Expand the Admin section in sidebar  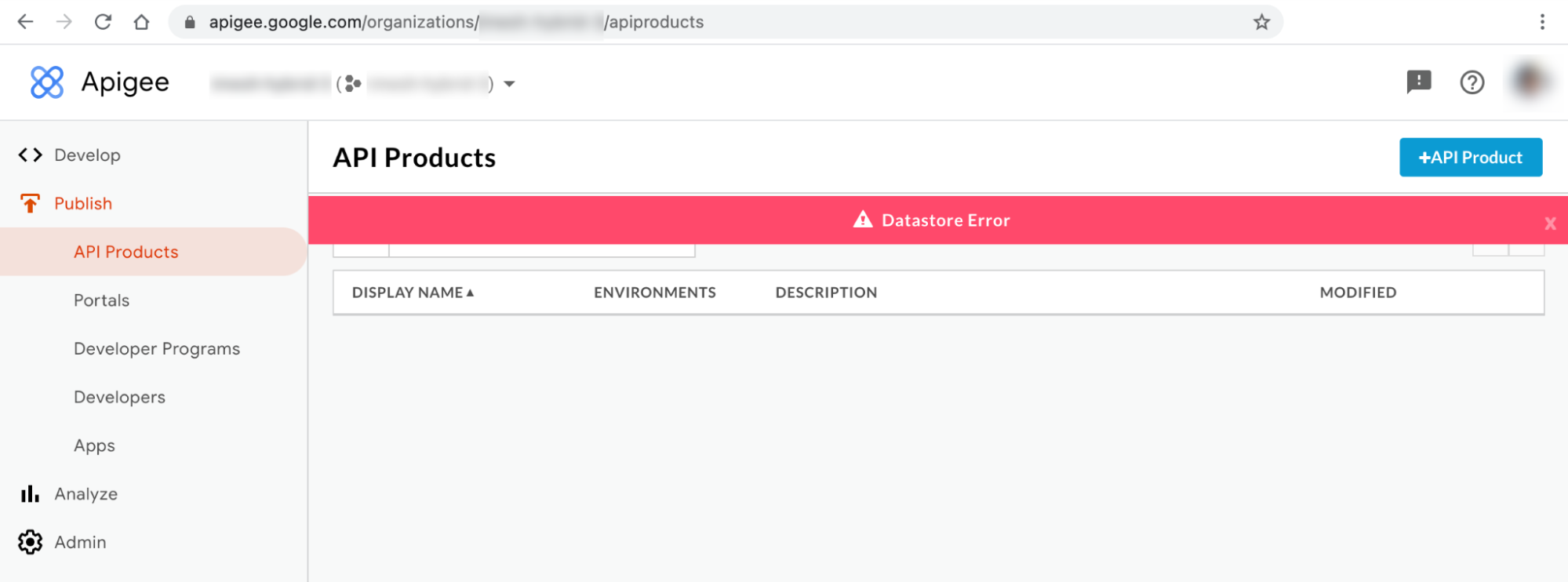80,543
